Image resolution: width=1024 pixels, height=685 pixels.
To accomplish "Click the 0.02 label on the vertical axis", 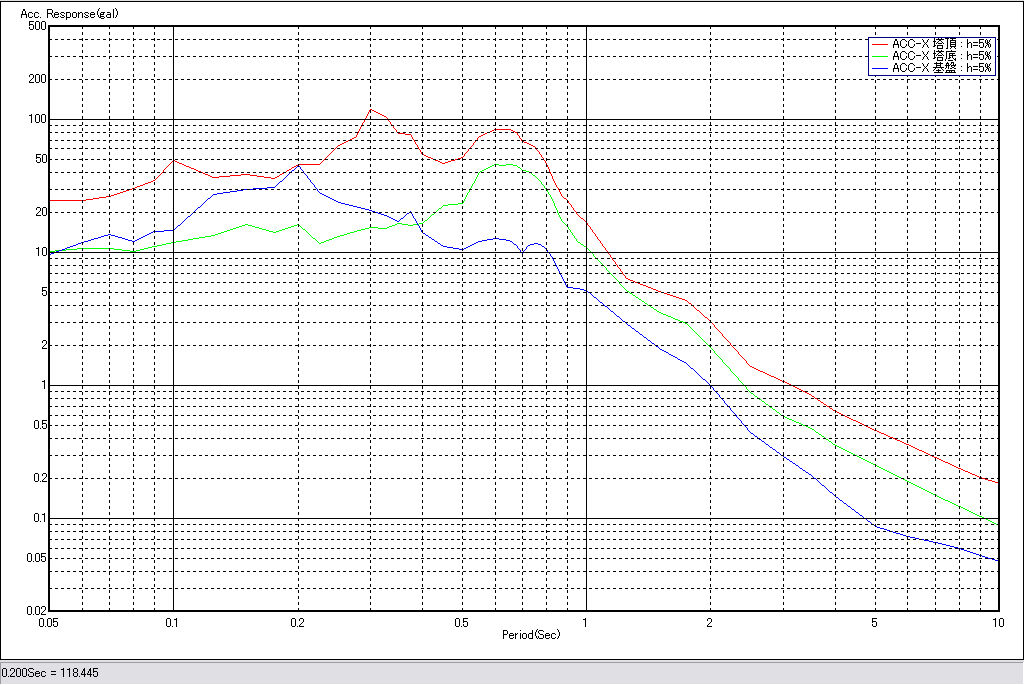I will pos(36,610).
